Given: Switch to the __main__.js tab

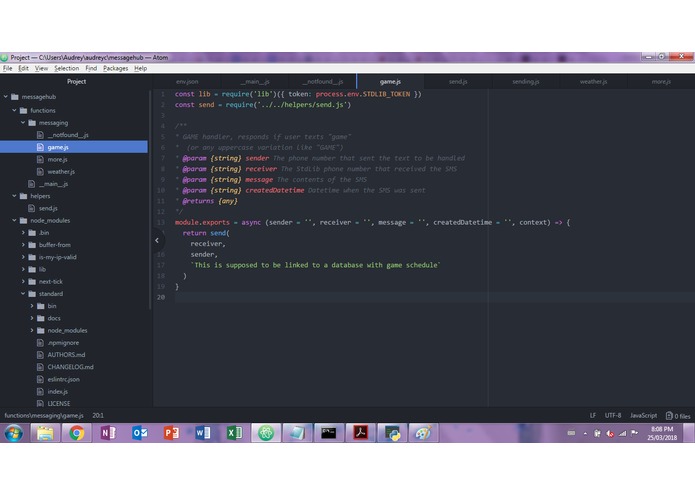Looking at the screenshot, I should pyautogui.click(x=255, y=82).
